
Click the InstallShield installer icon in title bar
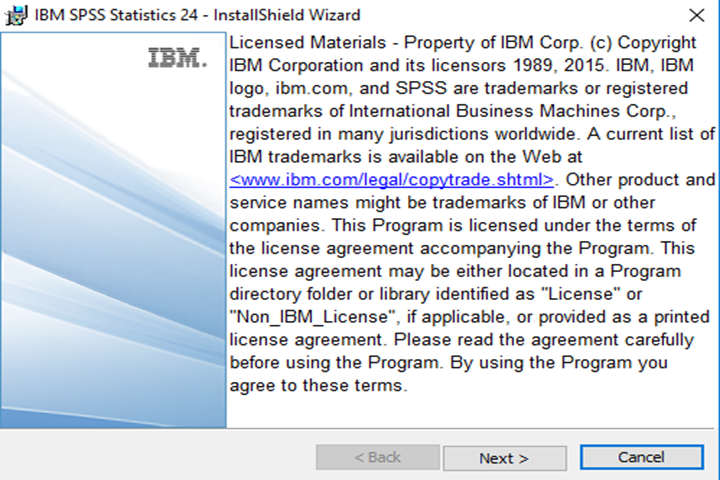pyautogui.click(x=16, y=15)
